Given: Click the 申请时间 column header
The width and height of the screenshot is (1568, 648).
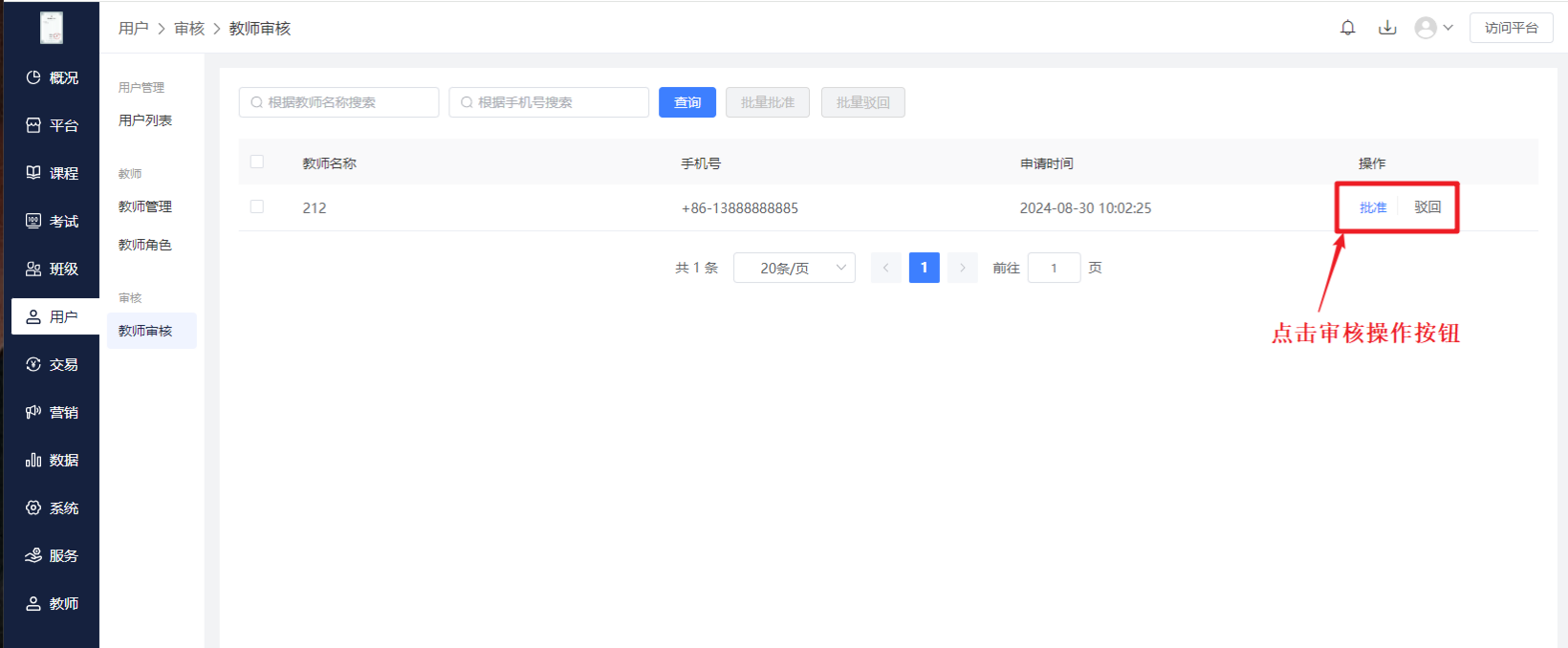Looking at the screenshot, I should click(x=1047, y=163).
